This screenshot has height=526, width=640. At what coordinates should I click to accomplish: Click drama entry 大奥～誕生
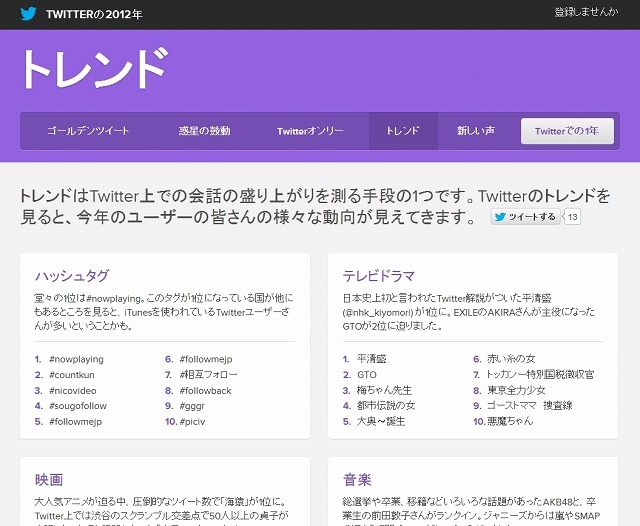(381, 421)
